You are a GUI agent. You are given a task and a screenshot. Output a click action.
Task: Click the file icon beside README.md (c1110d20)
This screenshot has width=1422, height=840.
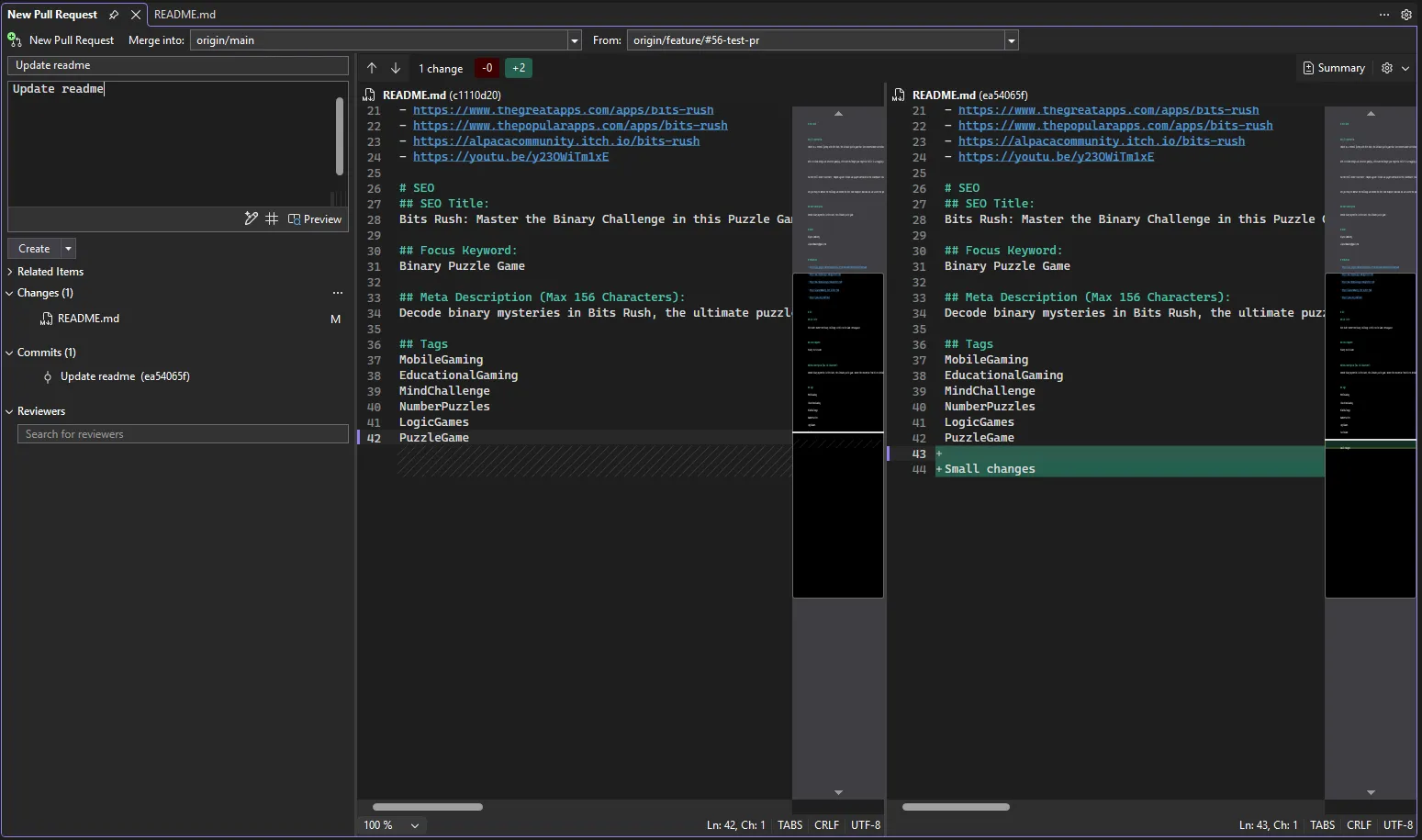click(x=369, y=95)
